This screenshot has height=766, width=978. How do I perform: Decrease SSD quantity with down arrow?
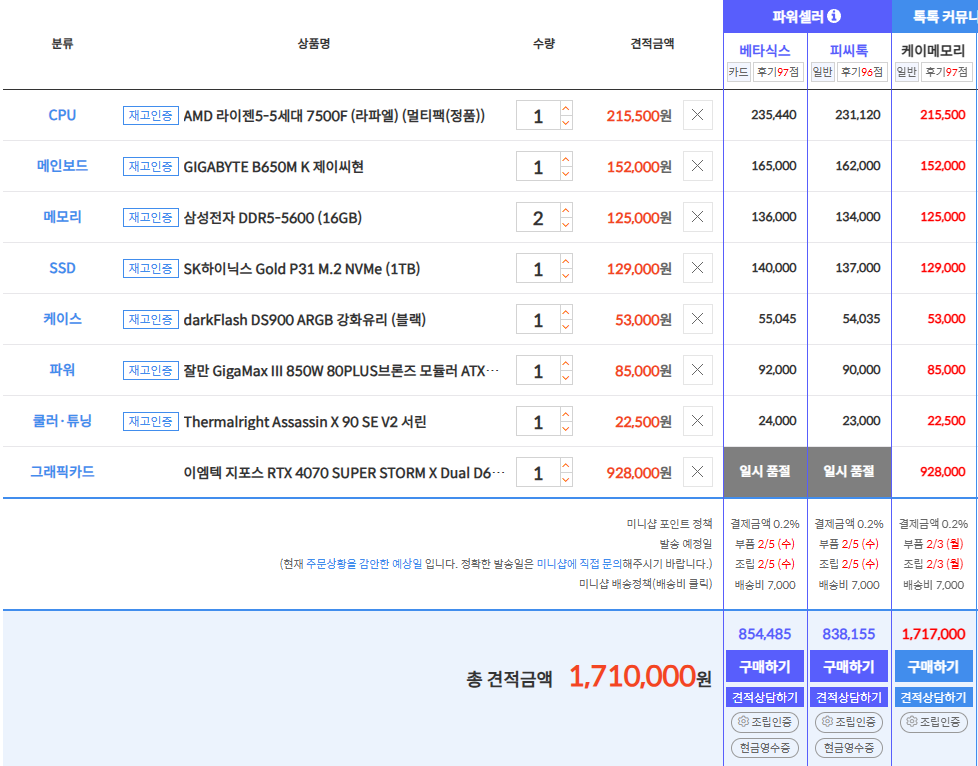pos(566,276)
